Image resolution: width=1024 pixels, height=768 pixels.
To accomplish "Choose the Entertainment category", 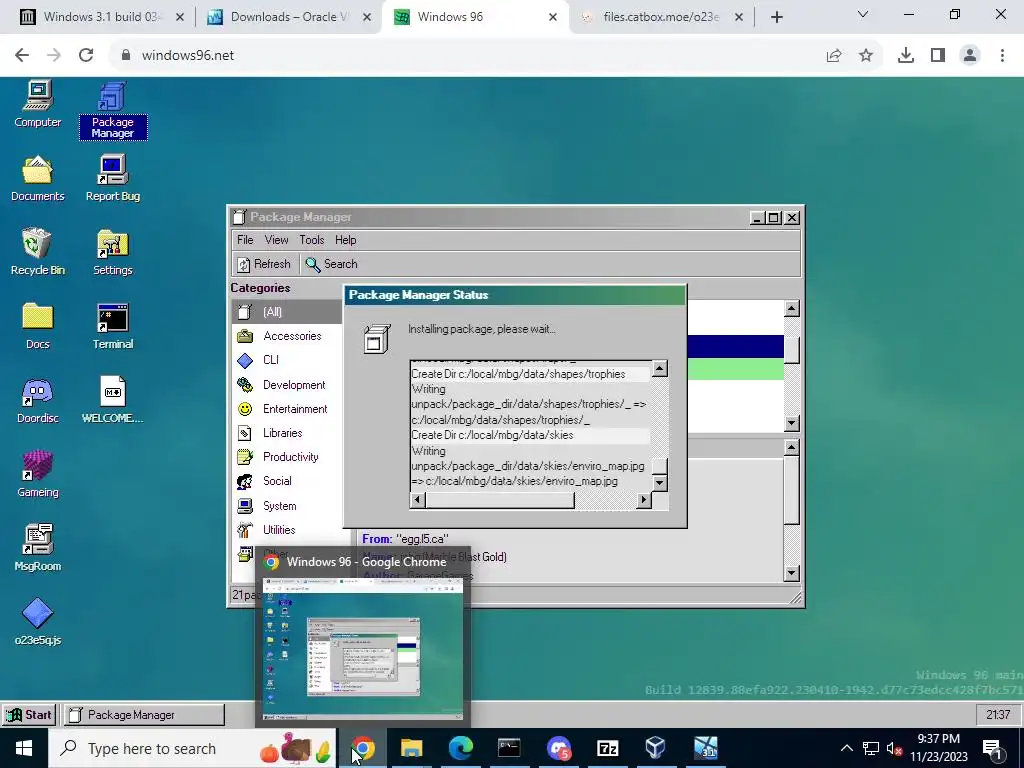I will pyautogui.click(x=286, y=409).
